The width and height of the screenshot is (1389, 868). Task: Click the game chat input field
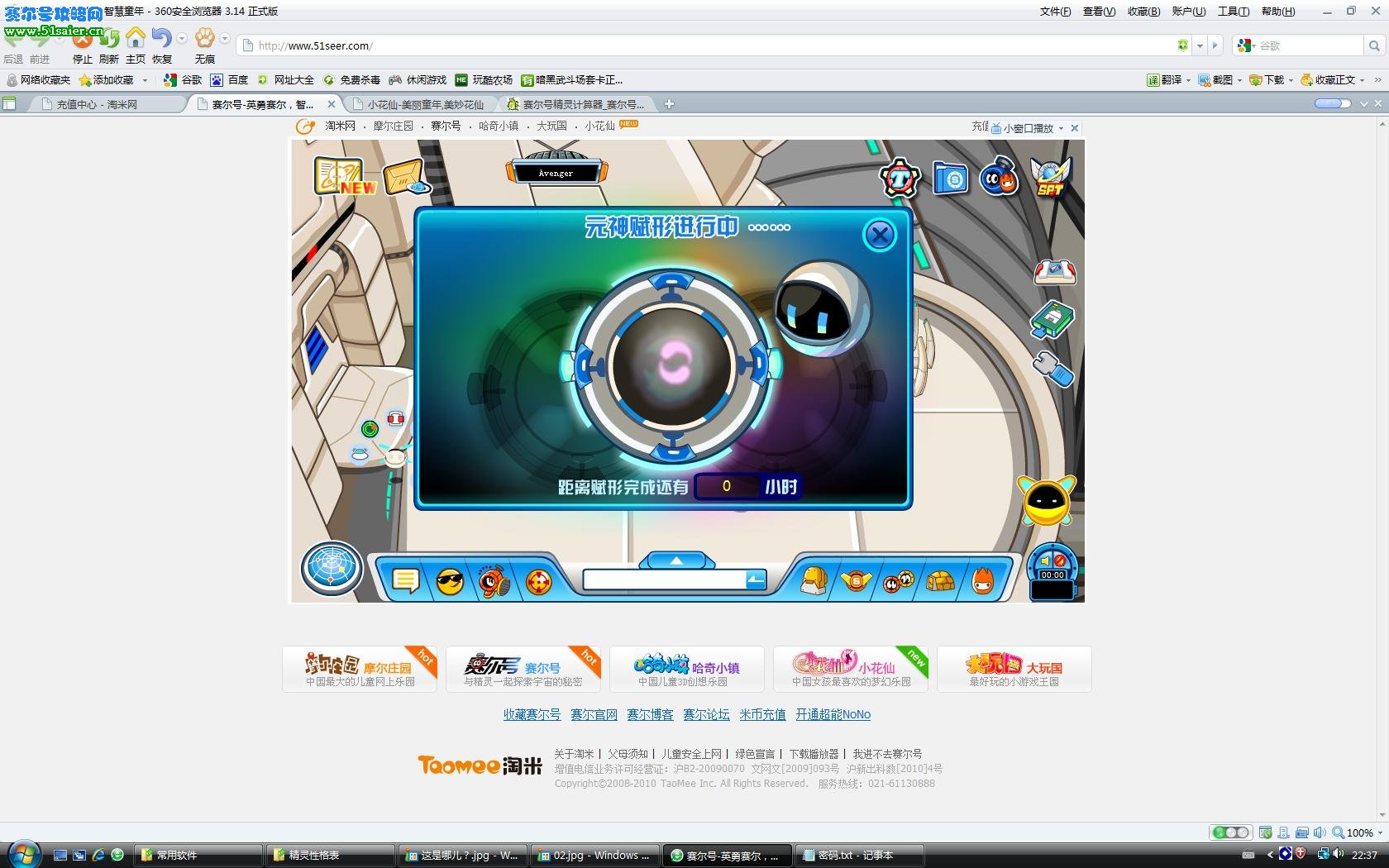(x=665, y=580)
